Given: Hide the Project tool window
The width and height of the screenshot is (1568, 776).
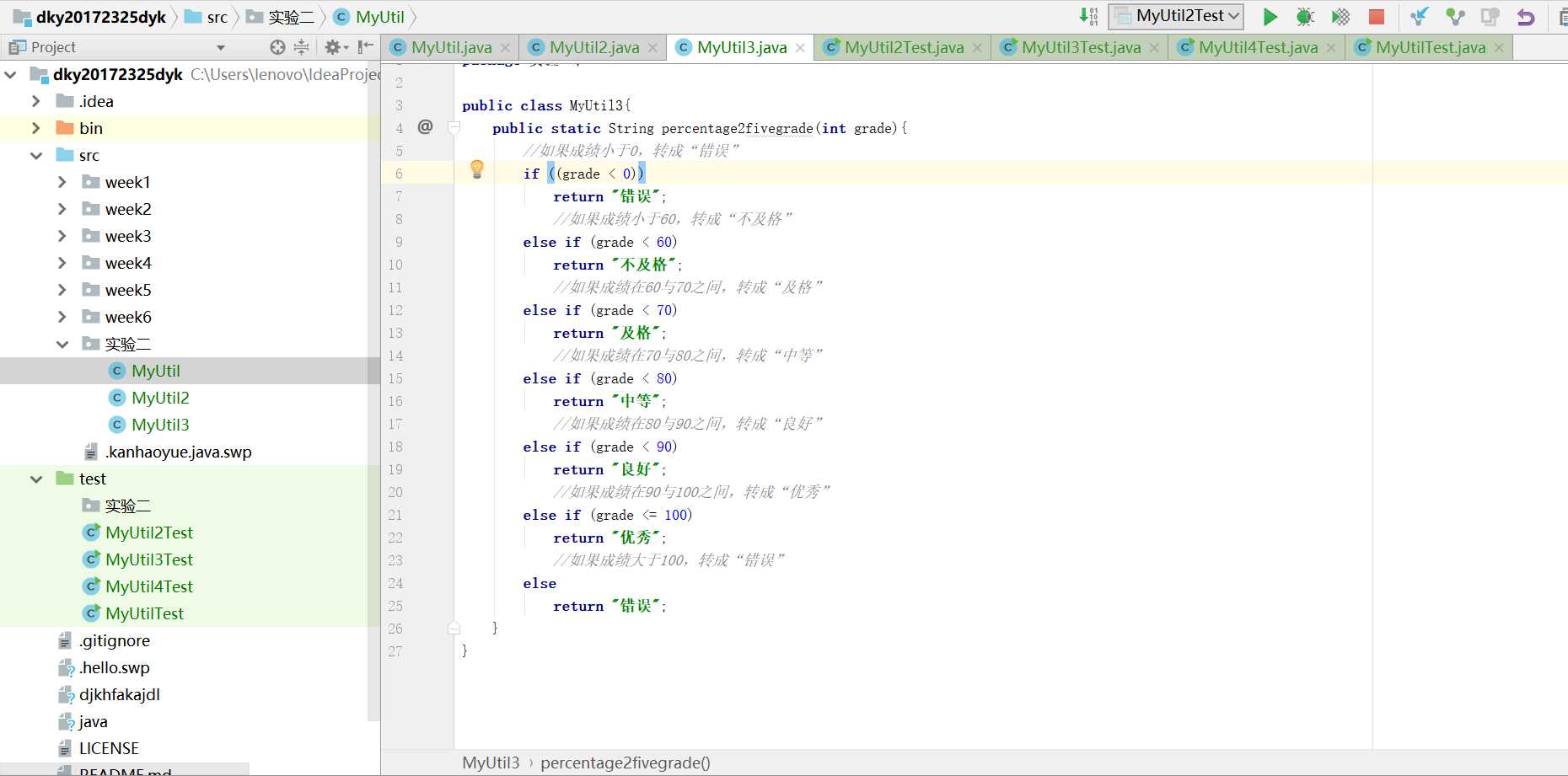Looking at the screenshot, I should (x=365, y=47).
